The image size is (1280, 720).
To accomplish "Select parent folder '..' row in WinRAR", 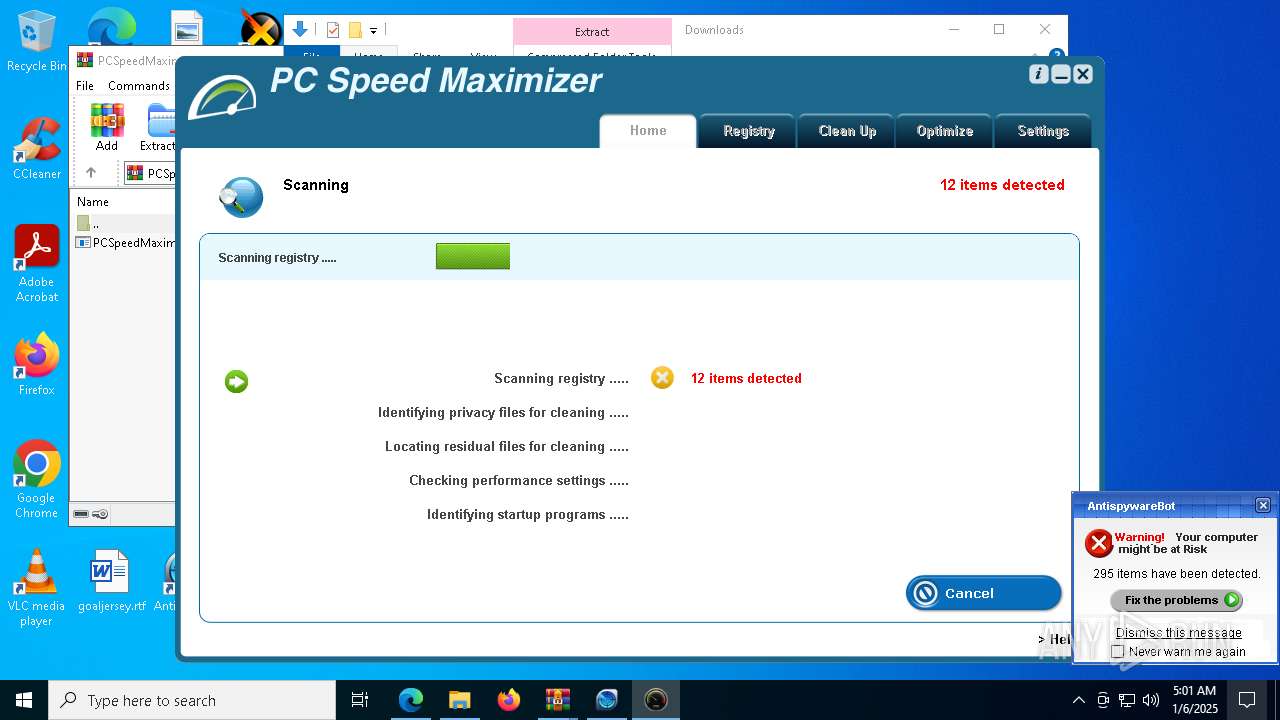I will point(123,223).
